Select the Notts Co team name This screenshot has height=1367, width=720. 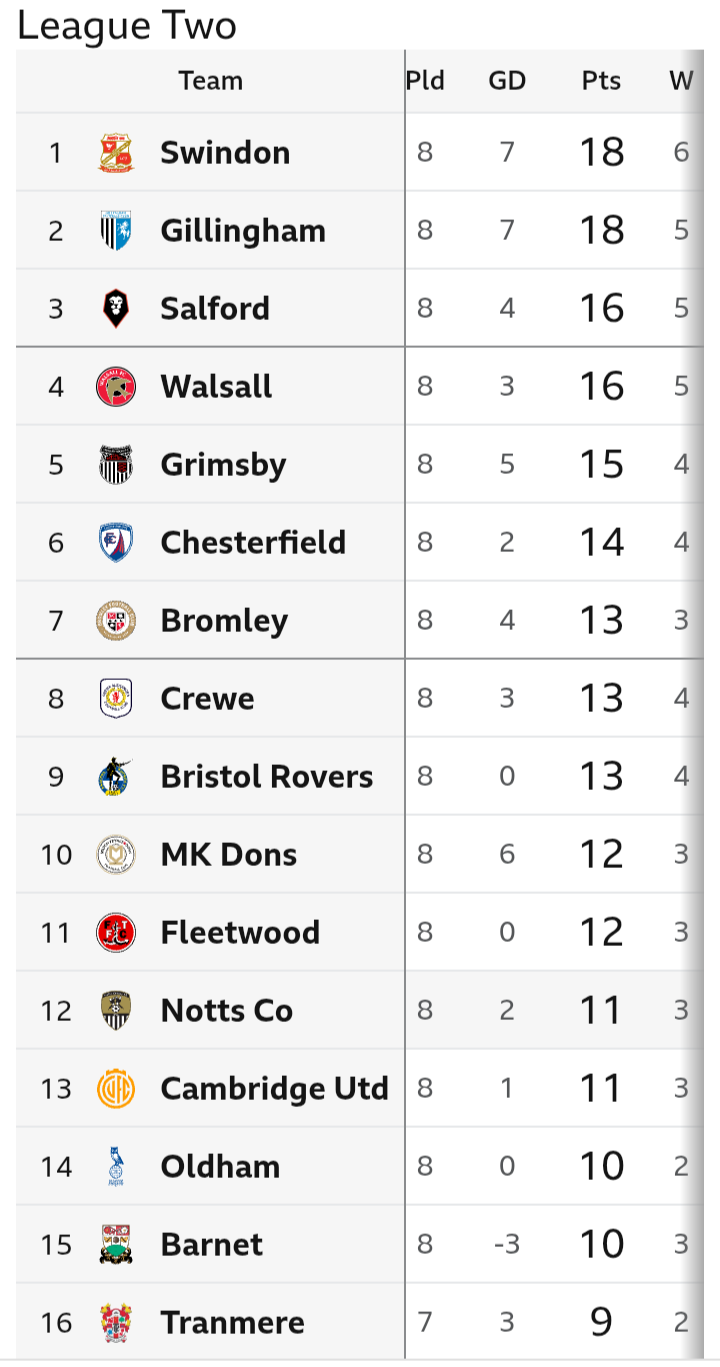[x=227, y=1010]
